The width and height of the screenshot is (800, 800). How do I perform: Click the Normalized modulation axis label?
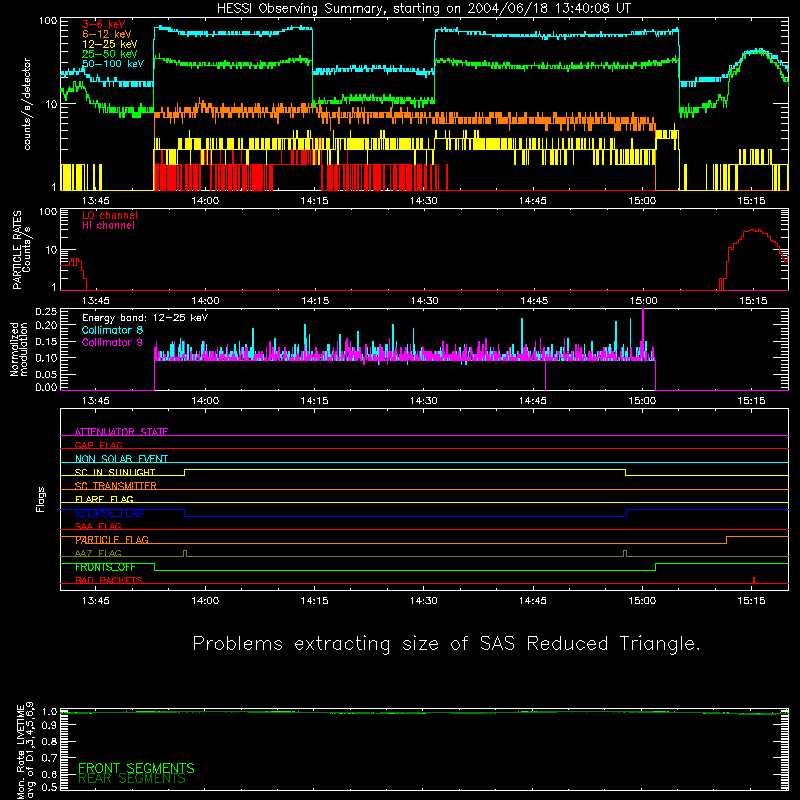19,349
